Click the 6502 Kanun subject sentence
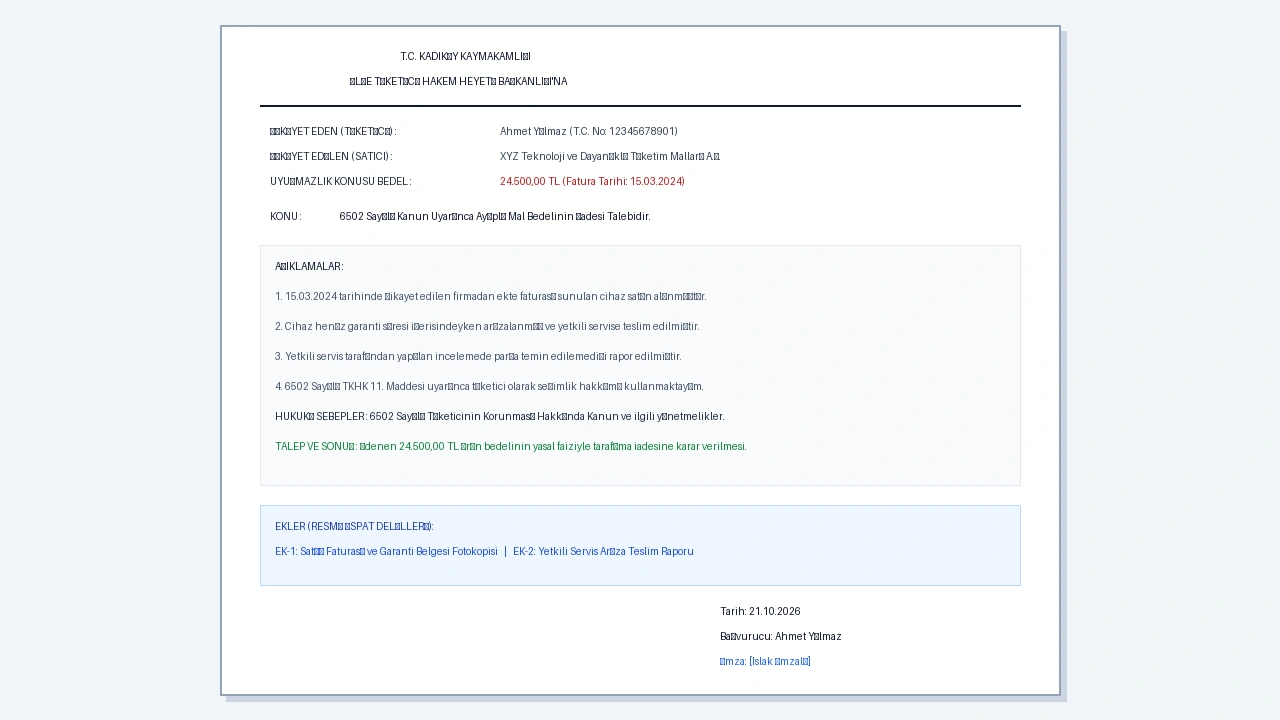 tap(495, 217)
